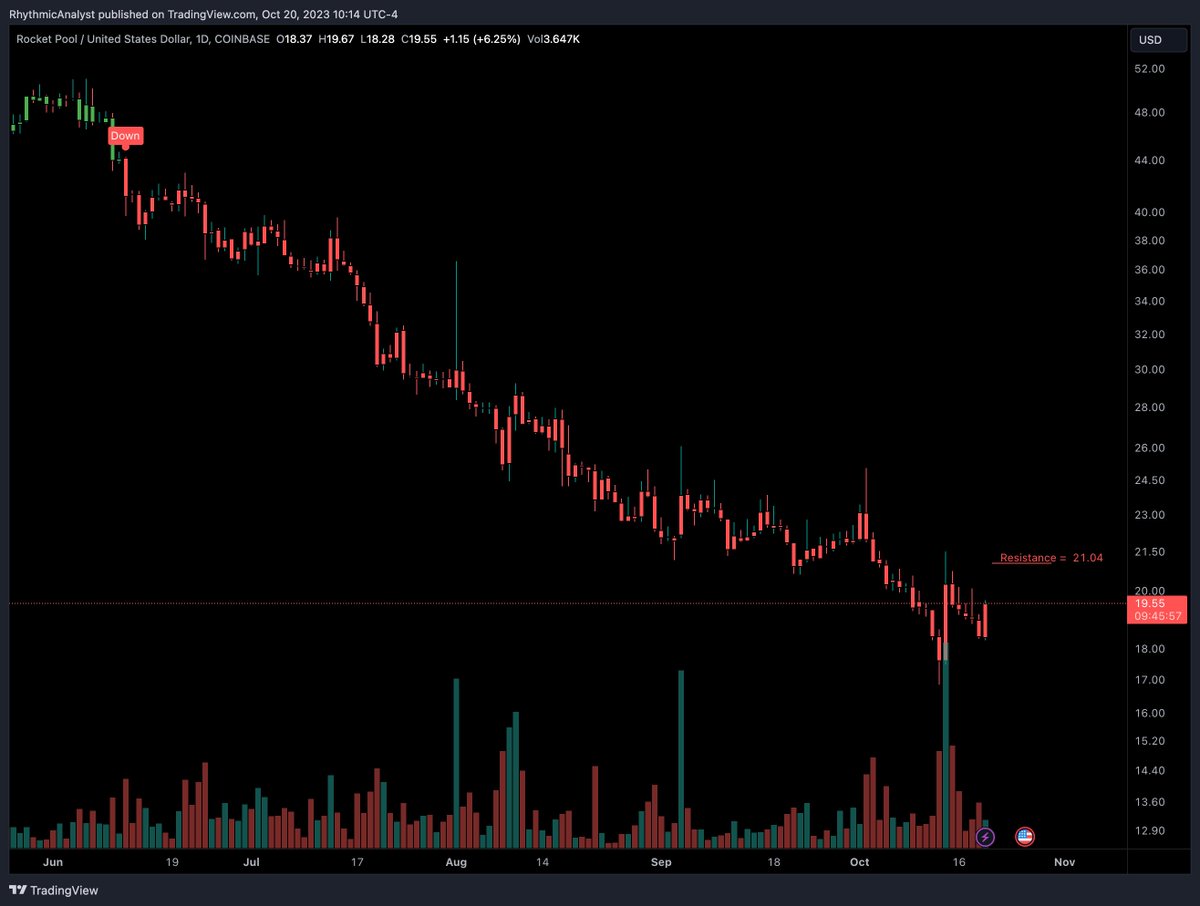This screenshot has width=1200, height=906.
Task: Click the TradingView logo at bottom left
Action: coord(54,890)
